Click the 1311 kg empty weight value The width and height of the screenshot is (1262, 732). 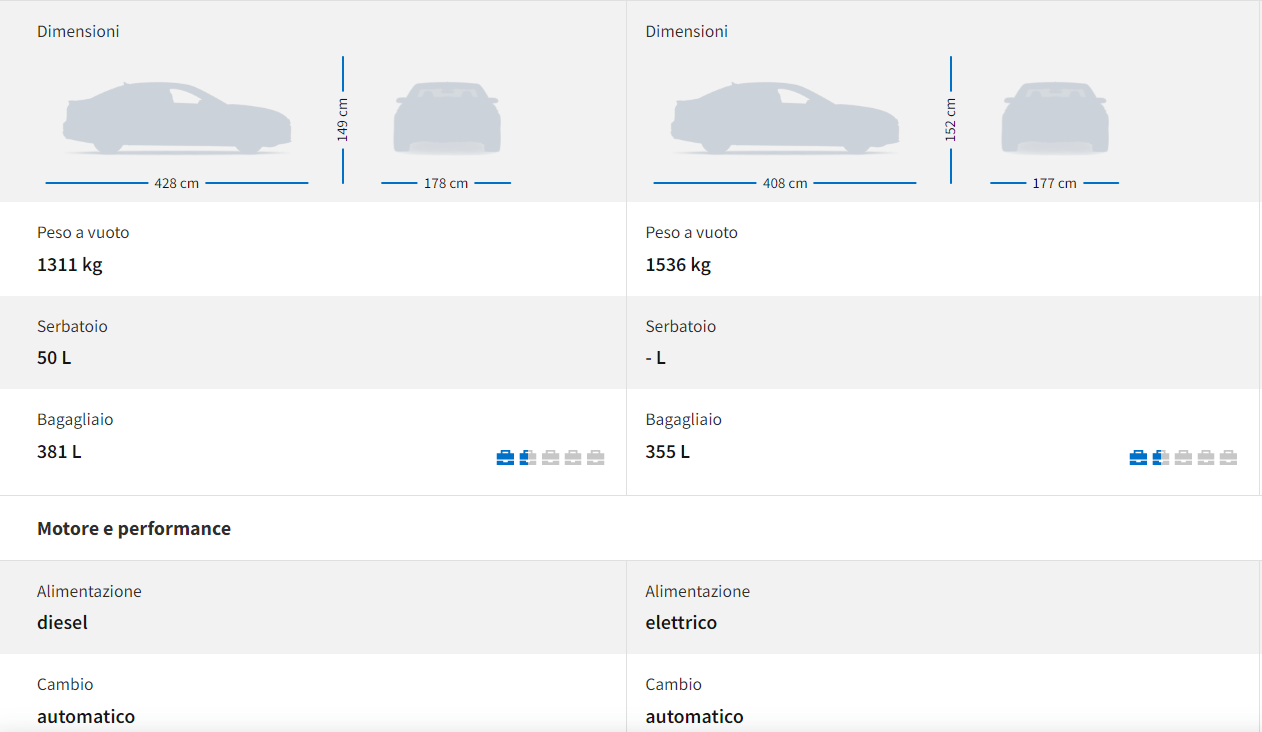coord(70,265)
